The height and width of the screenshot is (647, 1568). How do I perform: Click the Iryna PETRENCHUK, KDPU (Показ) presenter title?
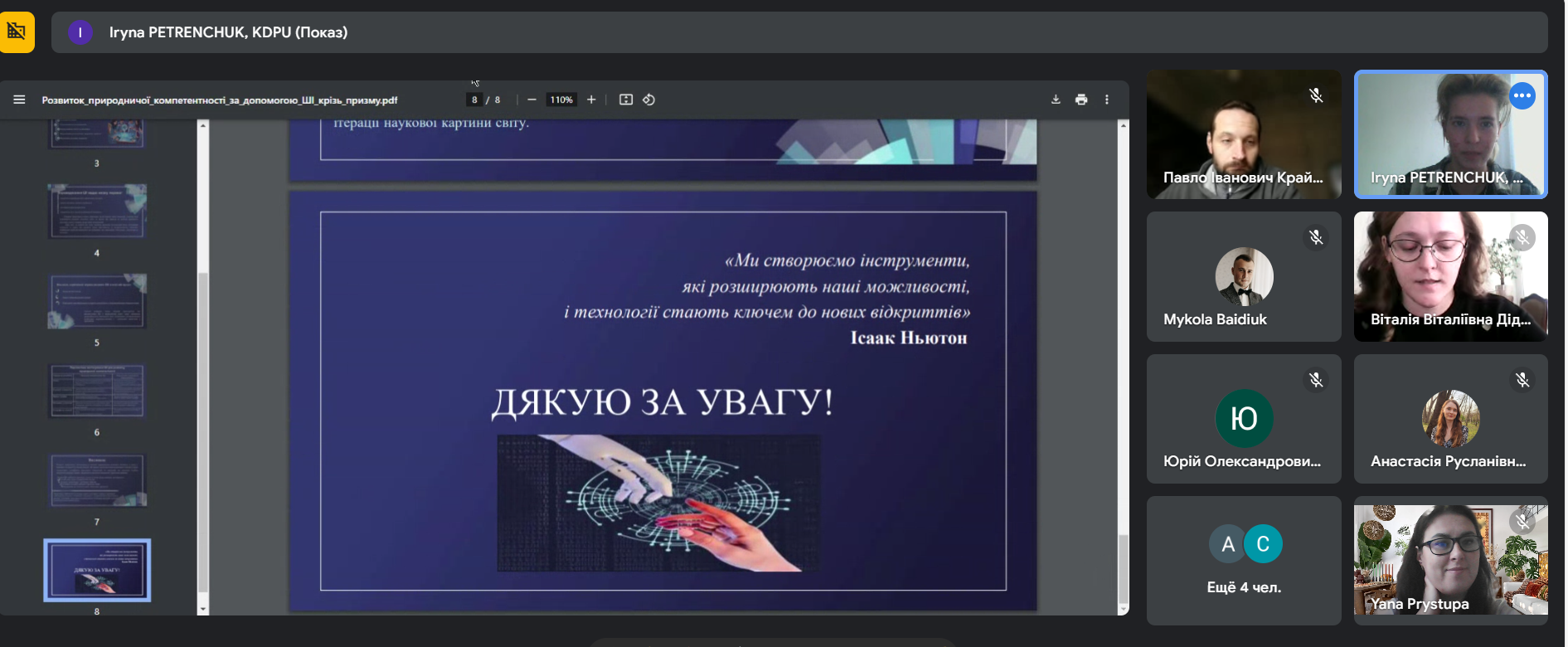228,32
